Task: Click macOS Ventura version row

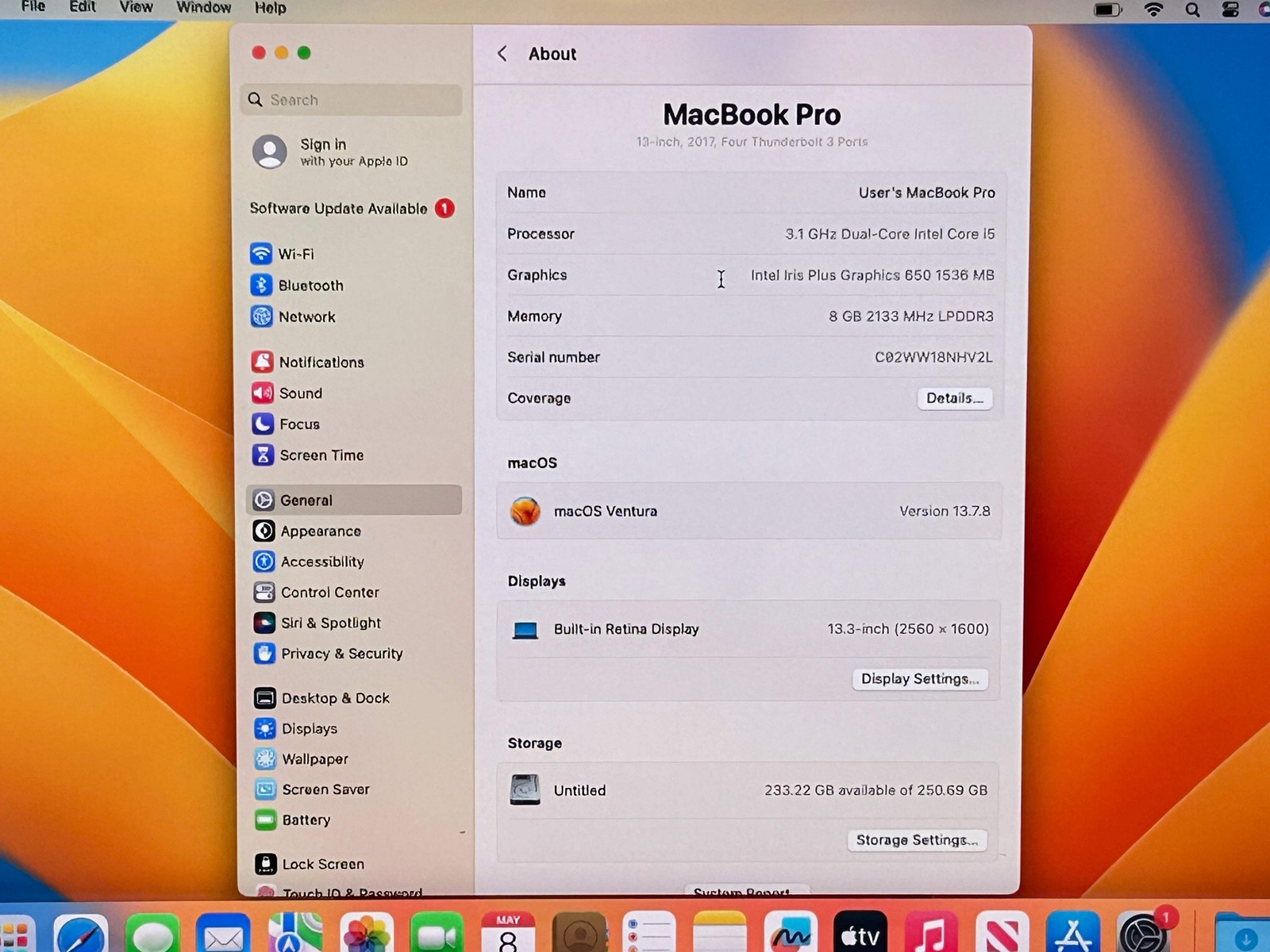Action: coord(749,511)
